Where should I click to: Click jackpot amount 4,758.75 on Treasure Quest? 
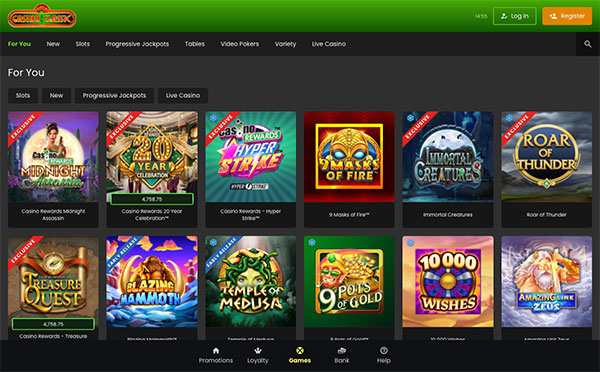pos(53,324)
